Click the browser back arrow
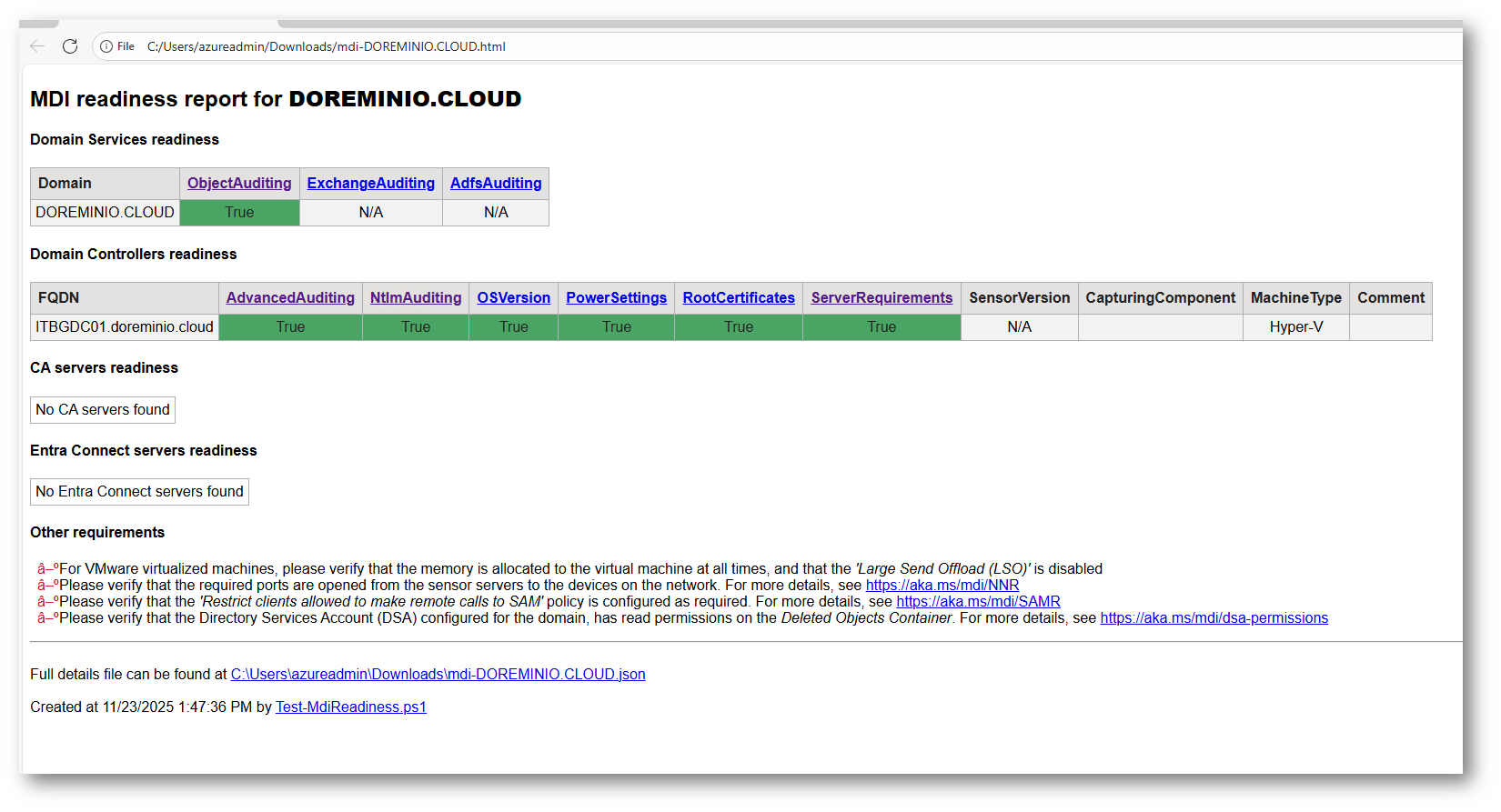Screen dimensions: 1501x812 (x=37, y=46)
